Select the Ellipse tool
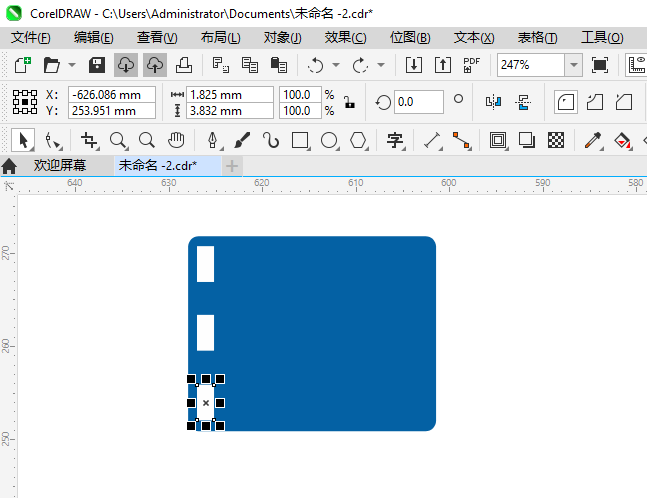Viewport: 647px width, 498px height. (329, 140)
